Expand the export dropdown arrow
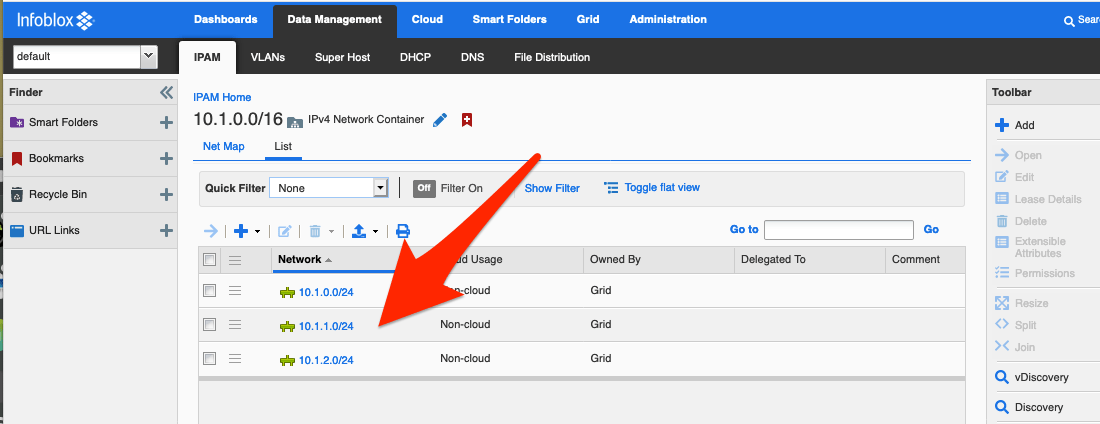 [x=375, y=231]
